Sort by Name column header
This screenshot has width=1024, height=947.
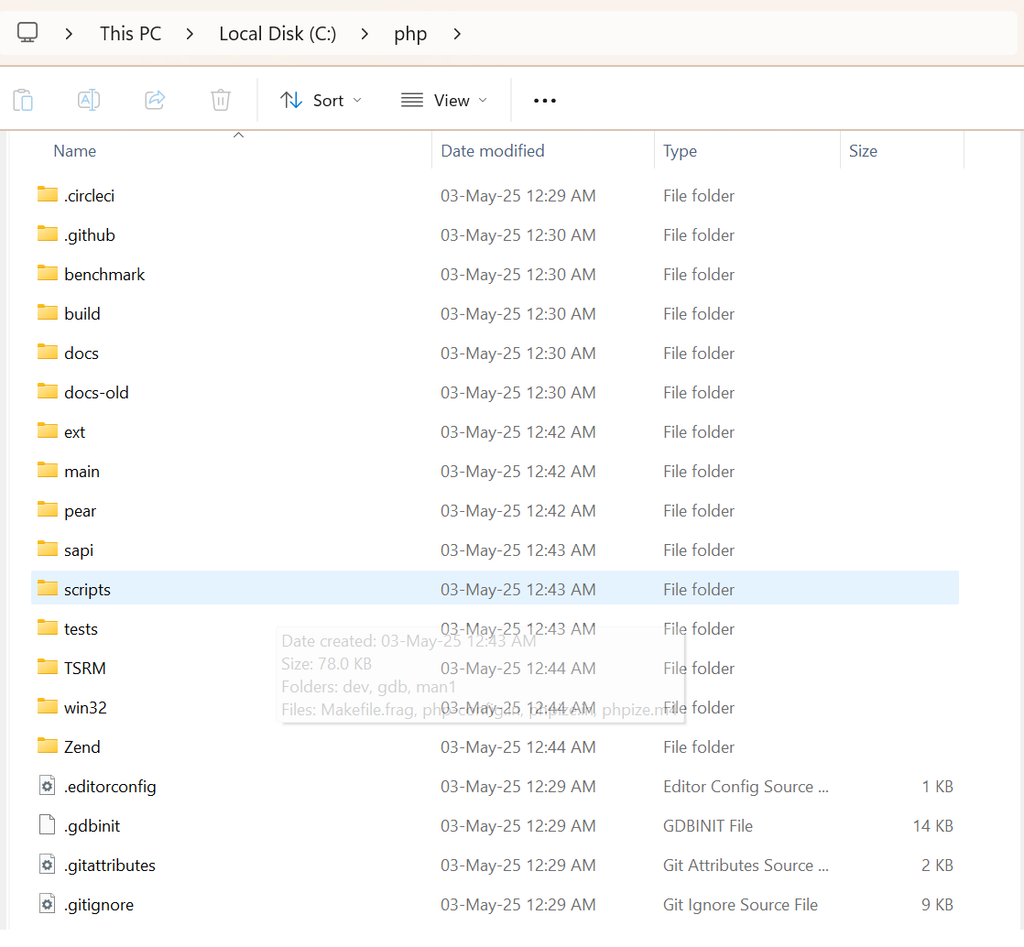(74, 151)
